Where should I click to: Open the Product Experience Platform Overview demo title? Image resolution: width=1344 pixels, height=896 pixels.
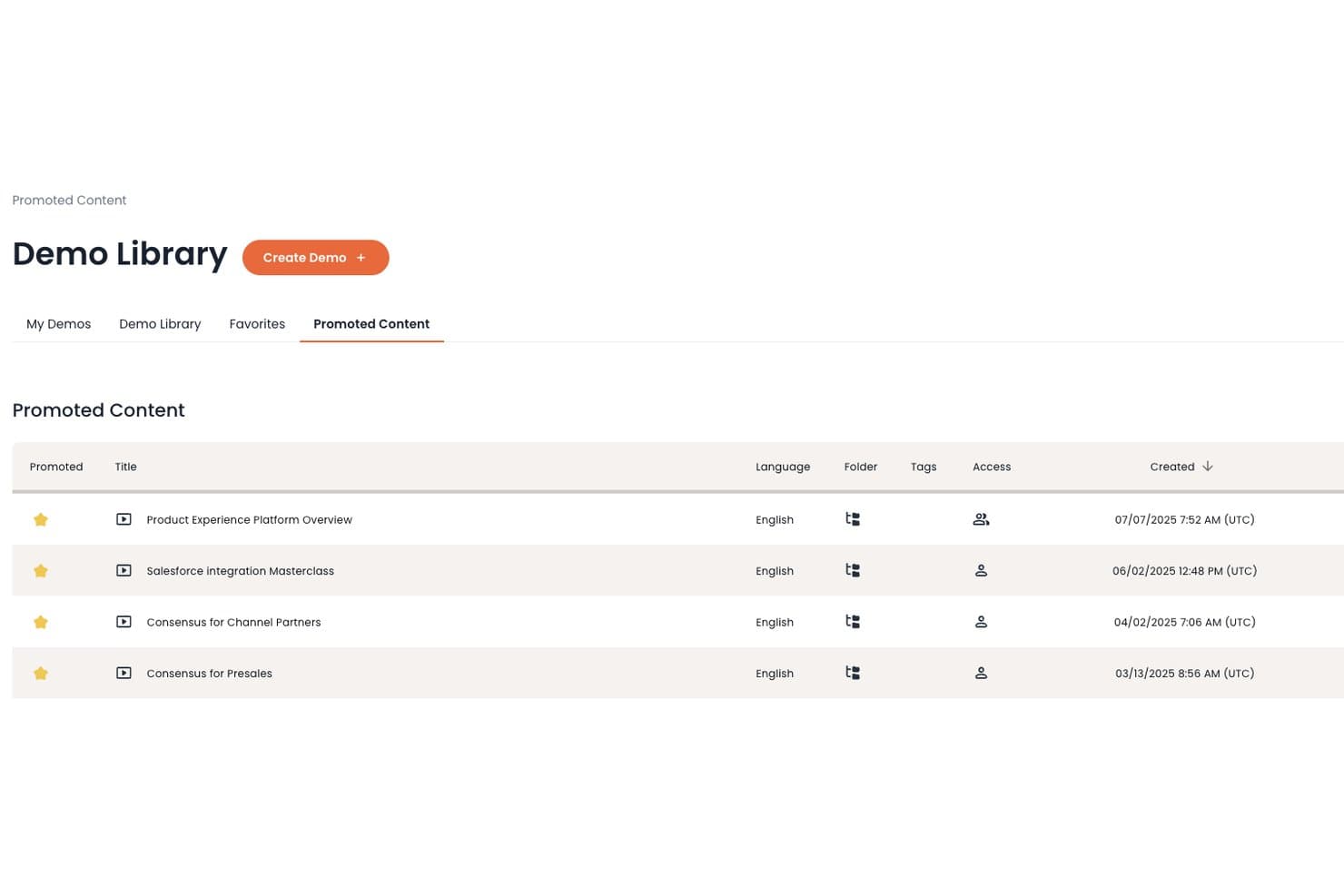pos(250,520)
